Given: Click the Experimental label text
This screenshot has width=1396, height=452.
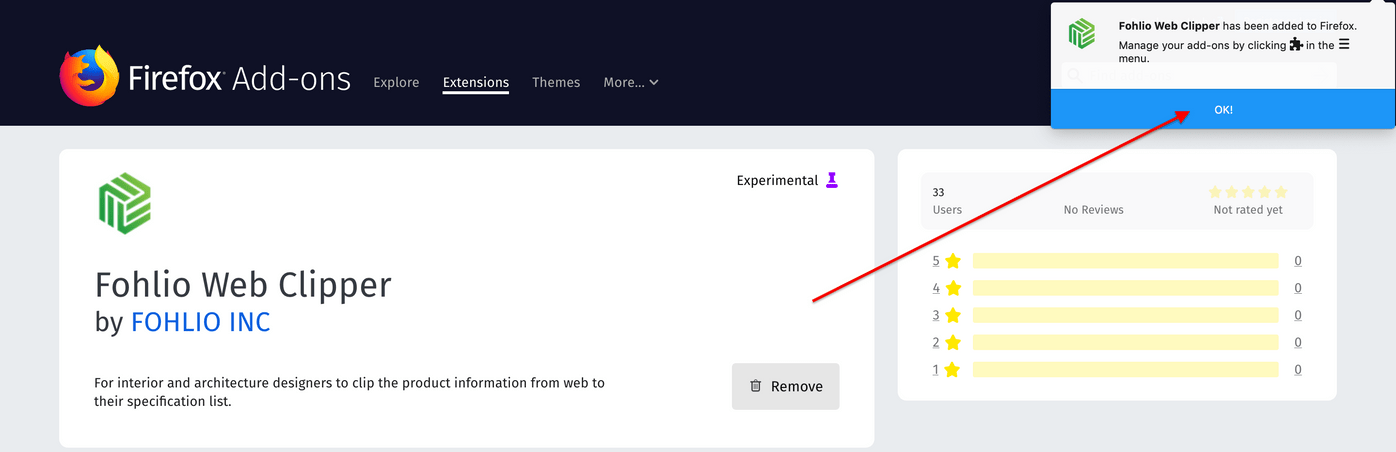Looking at the screenshot, I should [x=777, y=180].
